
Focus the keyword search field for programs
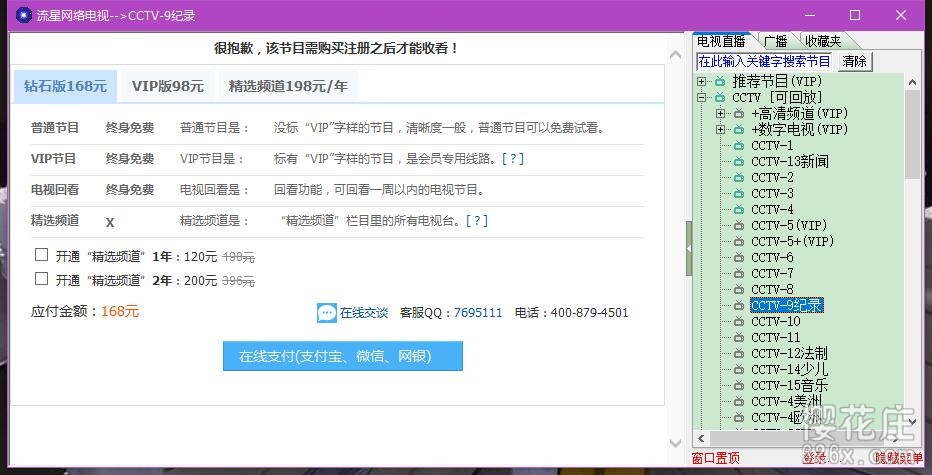[x=765, y=61]
